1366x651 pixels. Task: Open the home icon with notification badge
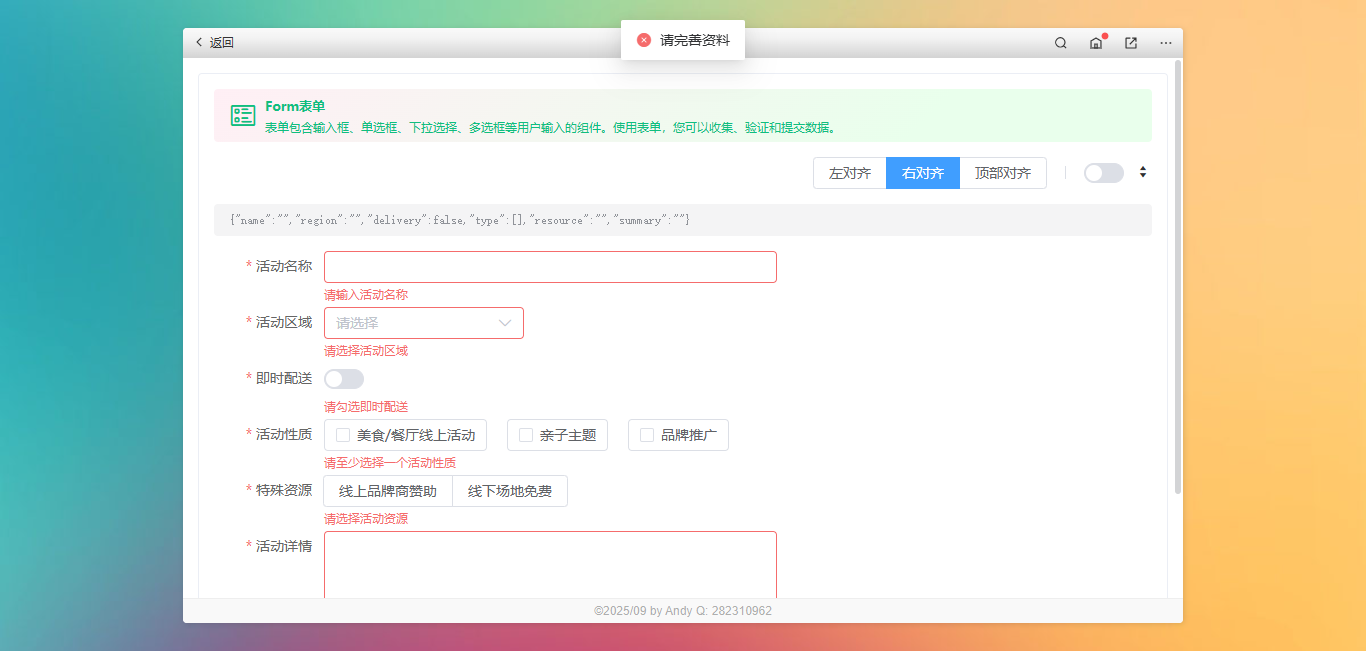[x=1096, y=43]
